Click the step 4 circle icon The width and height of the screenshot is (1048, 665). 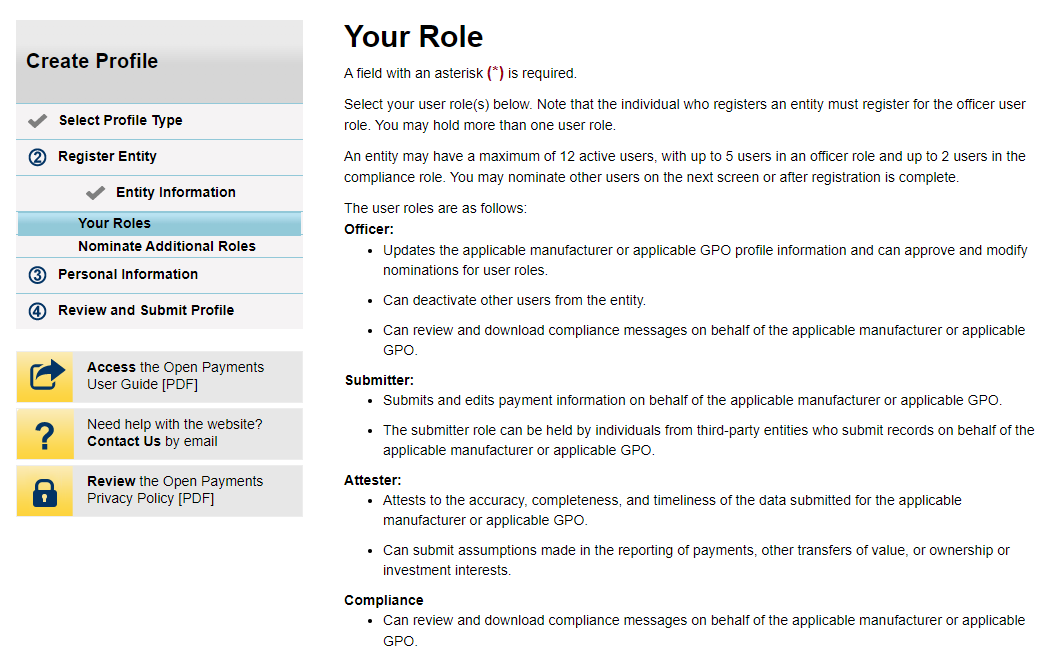(x=38, y=311)
